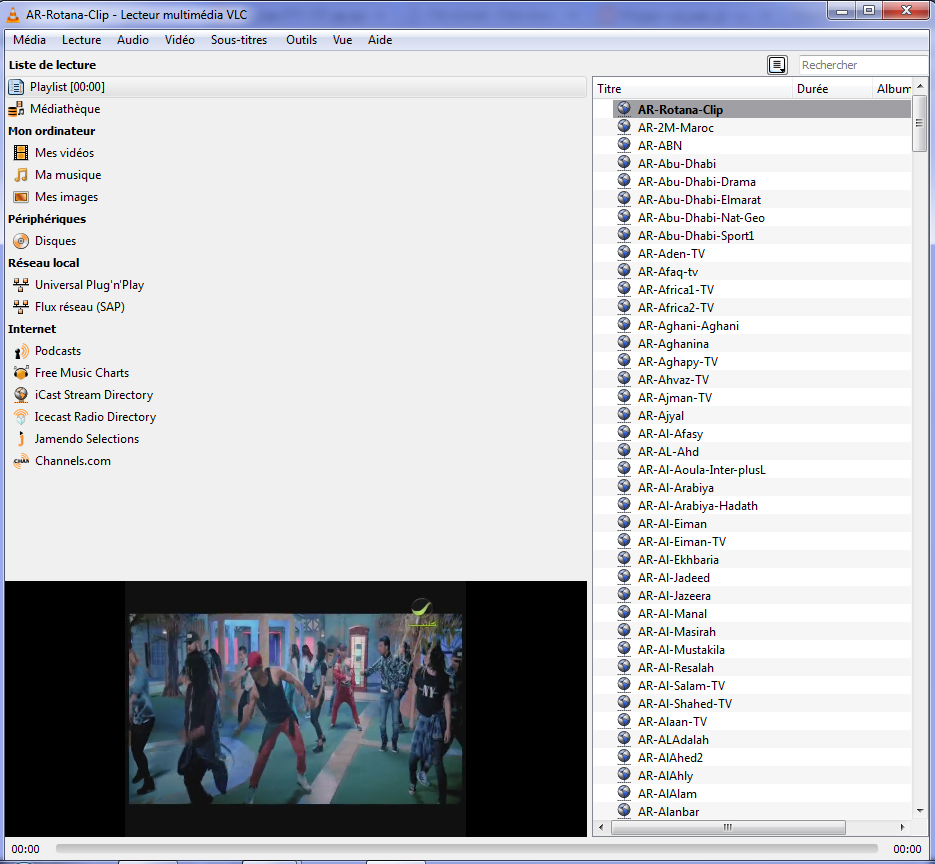Sort the playlist by Album column
The width and height of the screenshot is (935, 864).
click(x=891, y=89)
